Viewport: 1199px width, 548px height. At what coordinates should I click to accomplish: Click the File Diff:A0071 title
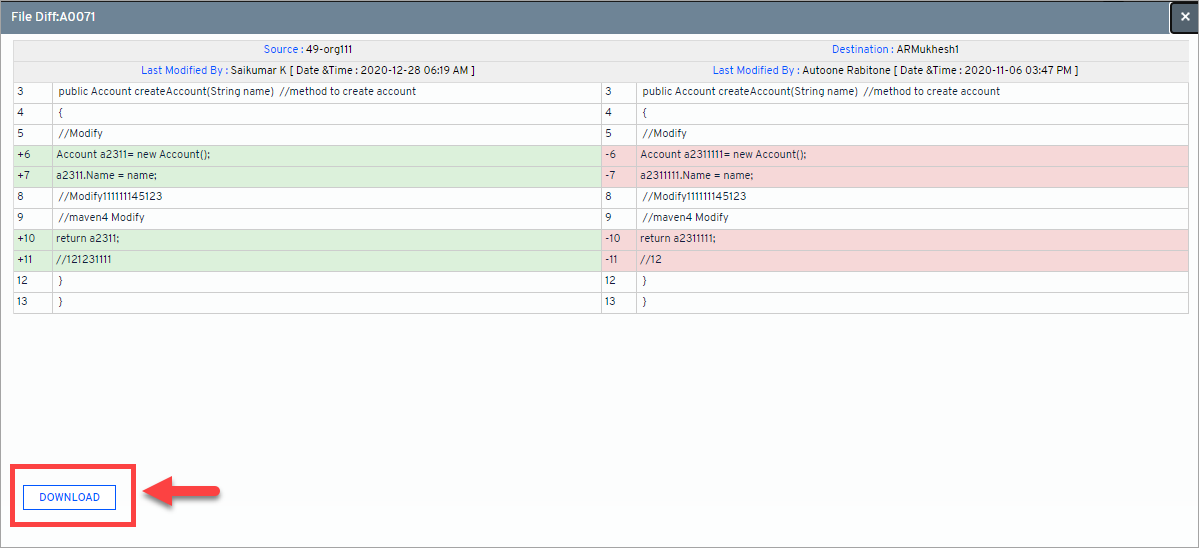coord(53,17)
